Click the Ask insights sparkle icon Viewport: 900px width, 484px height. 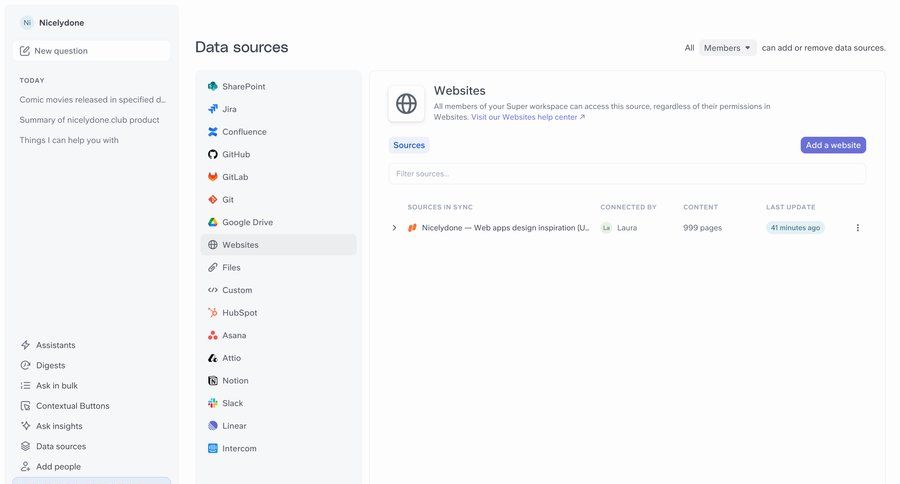pos(25,426)
